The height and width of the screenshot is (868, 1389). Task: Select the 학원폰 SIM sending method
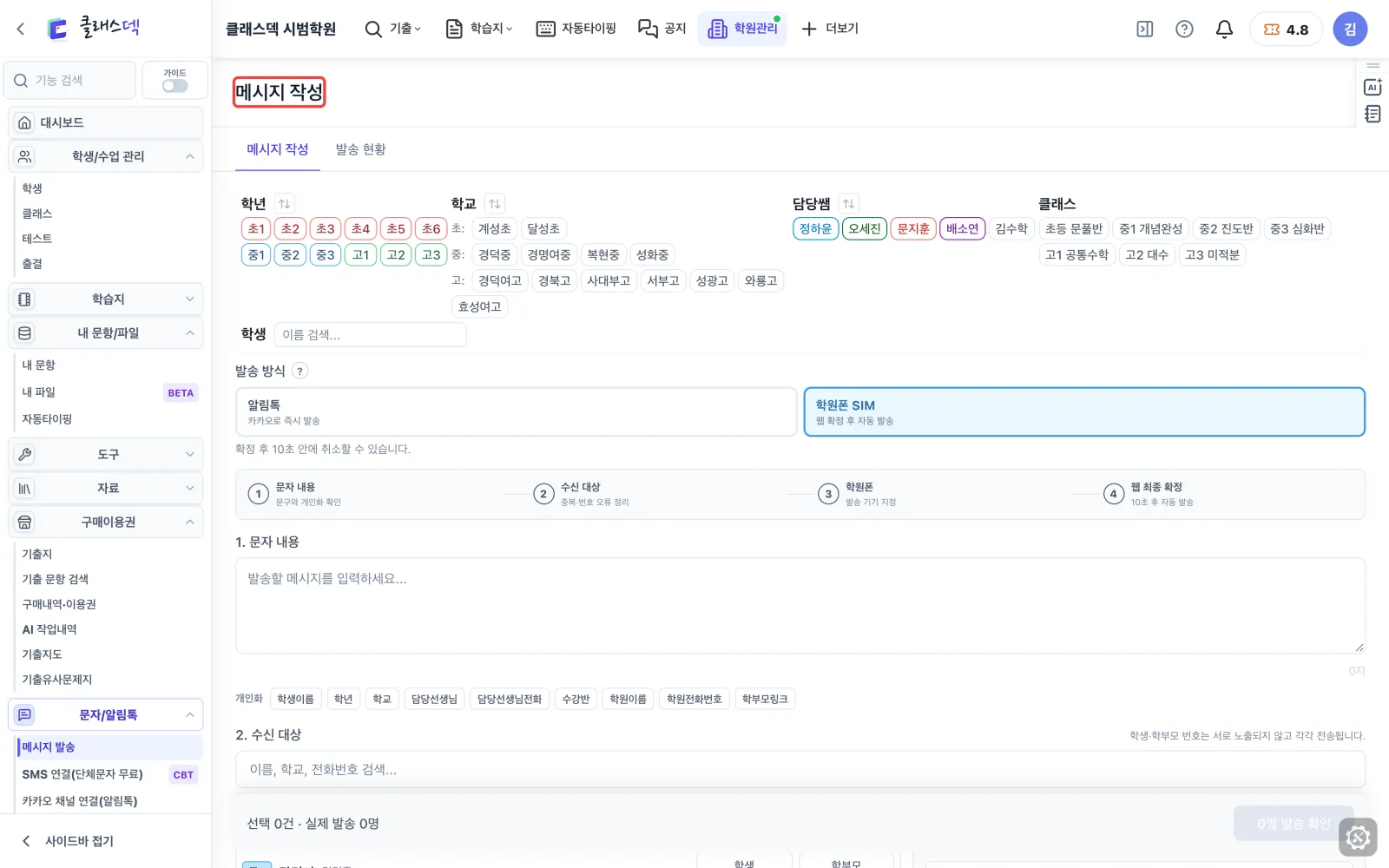[x=1084, y=411]
